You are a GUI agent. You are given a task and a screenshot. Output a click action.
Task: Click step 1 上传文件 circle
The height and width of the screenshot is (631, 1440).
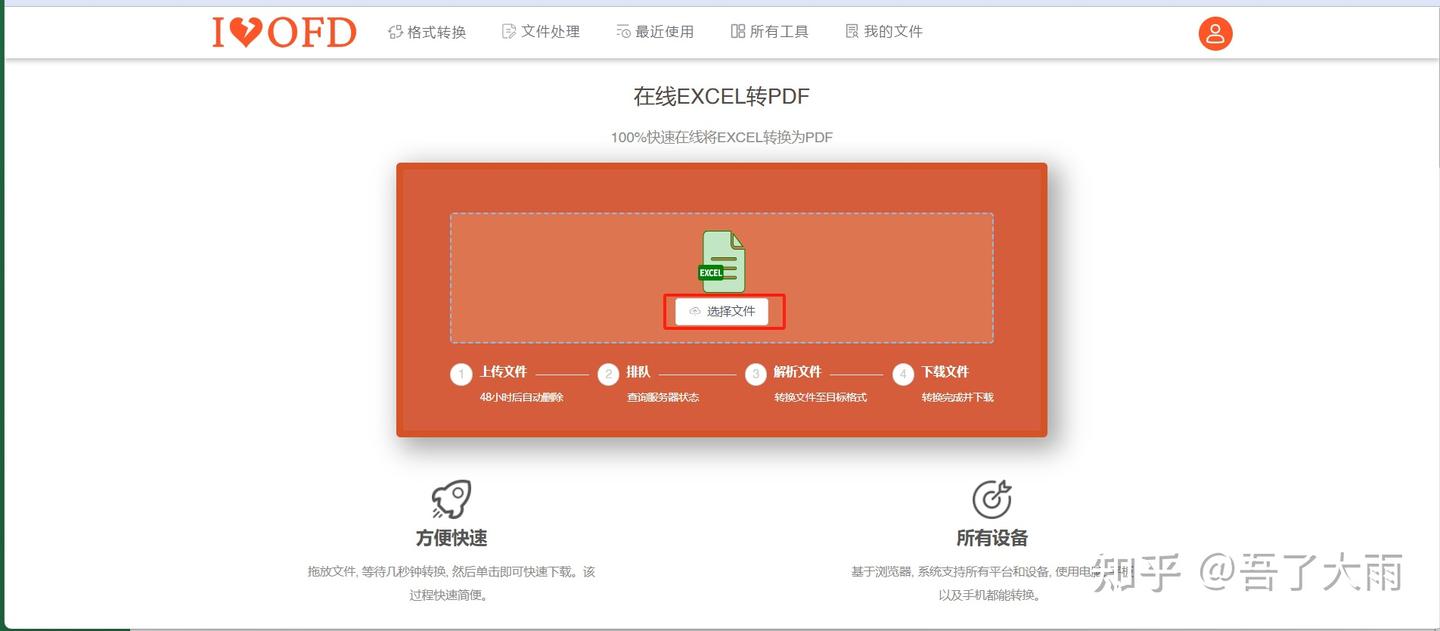[x=460, y=375]
